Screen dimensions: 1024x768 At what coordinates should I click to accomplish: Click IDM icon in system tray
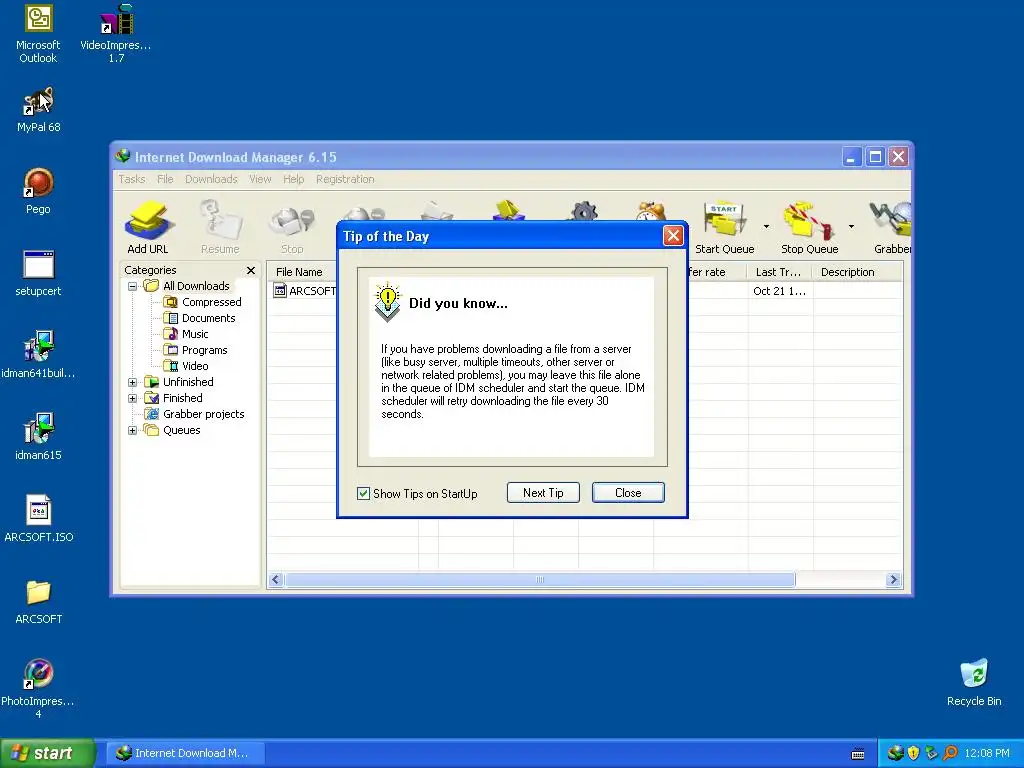click(x=895, y=753)
